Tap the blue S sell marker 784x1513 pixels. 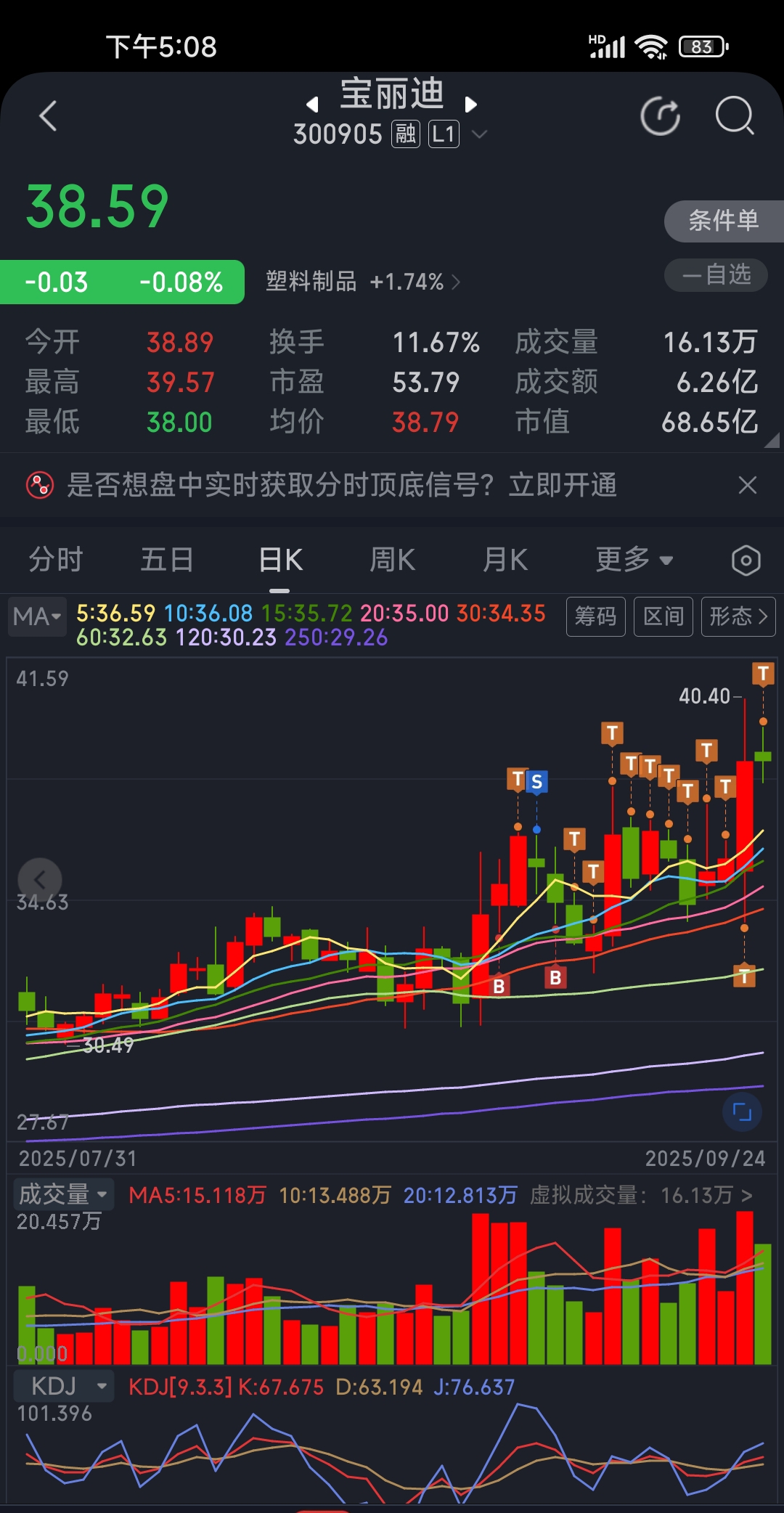(x=536, y=782)
